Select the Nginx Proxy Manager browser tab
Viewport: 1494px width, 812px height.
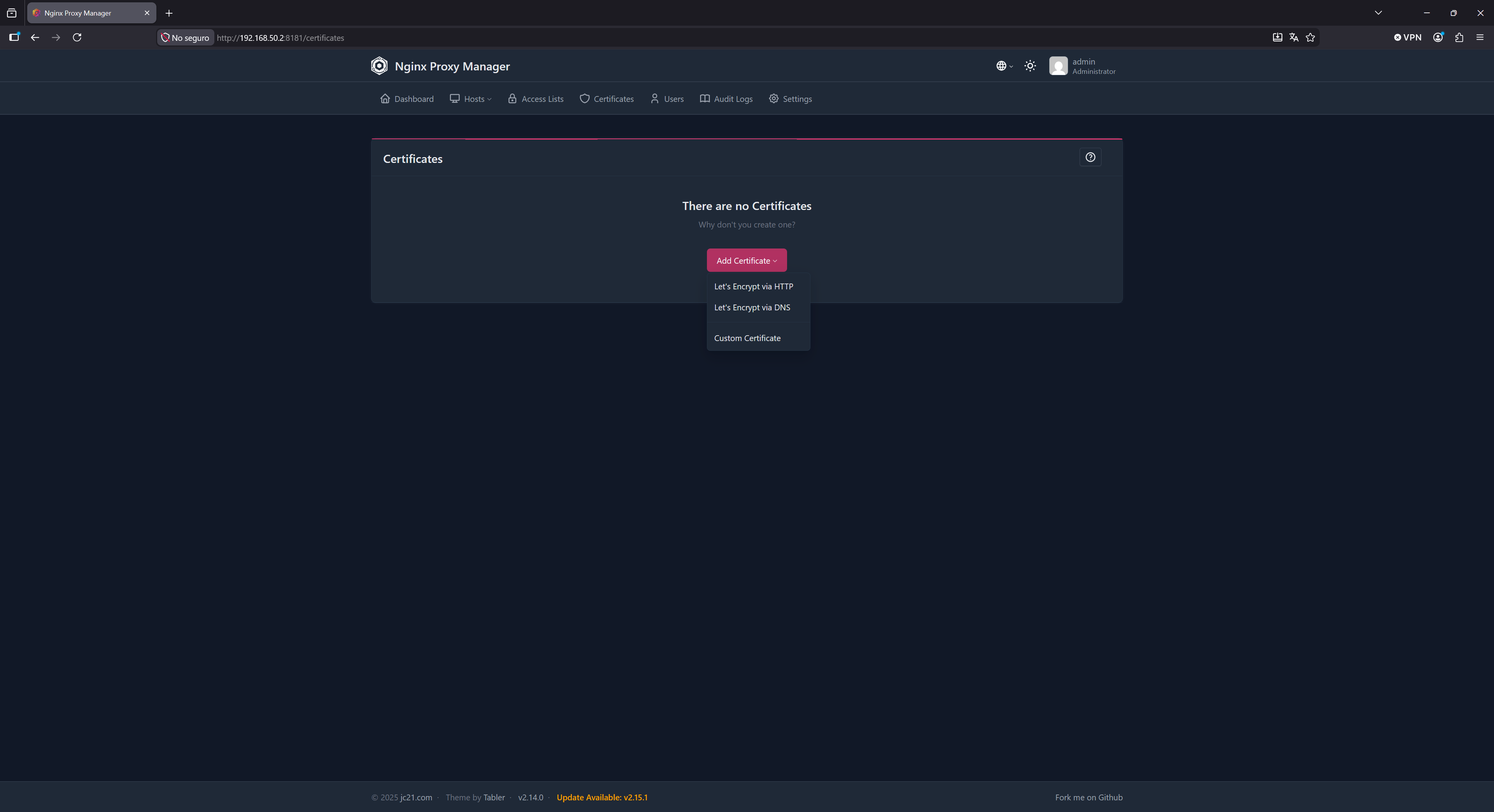(x=91, y=13)
